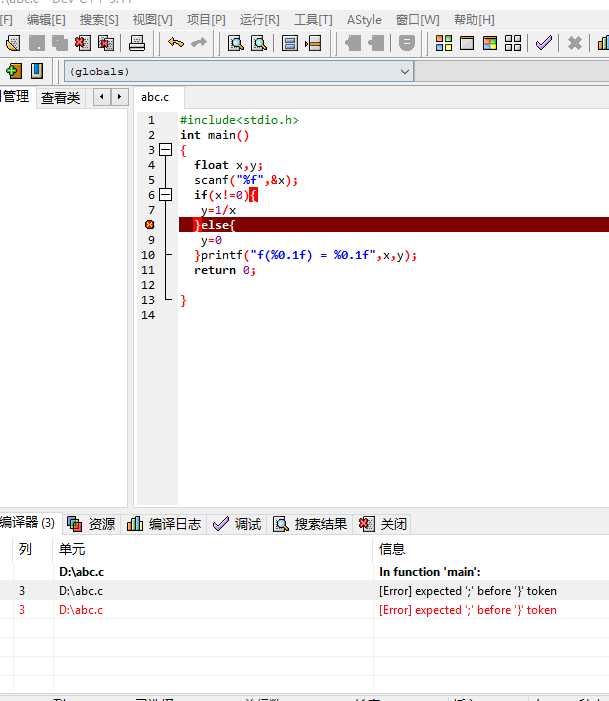Open the 帮助[H] menu
Image resolution: width=609 pixels, height=701 pixels.
click(x=474, y=20)
